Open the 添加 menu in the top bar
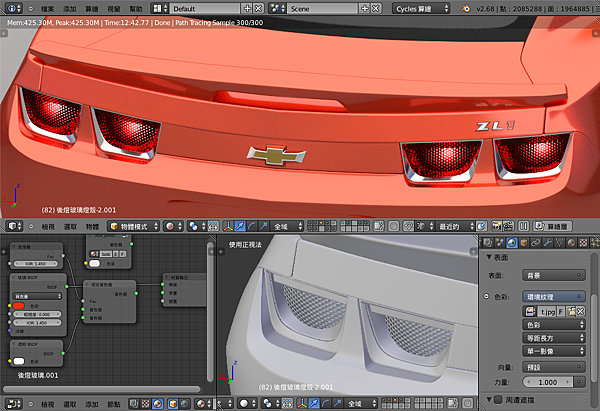Screen dimensions: 600x411 [70, 8]
